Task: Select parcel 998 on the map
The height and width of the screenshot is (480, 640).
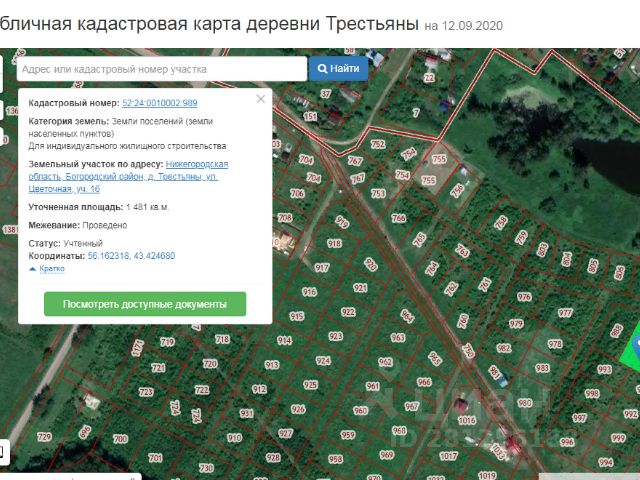Action: click(x=592, y=393)
